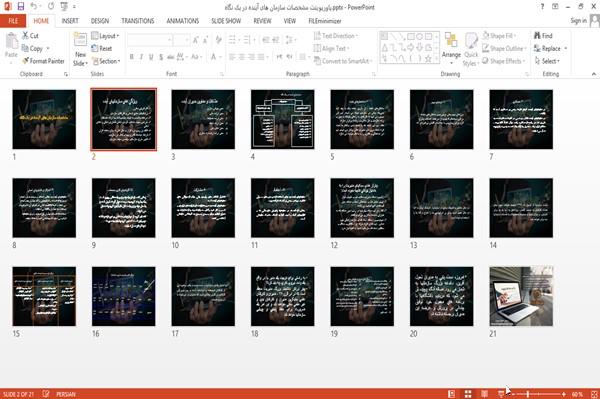Reset the slide layout
600x399 pixels.
point(102,49)
